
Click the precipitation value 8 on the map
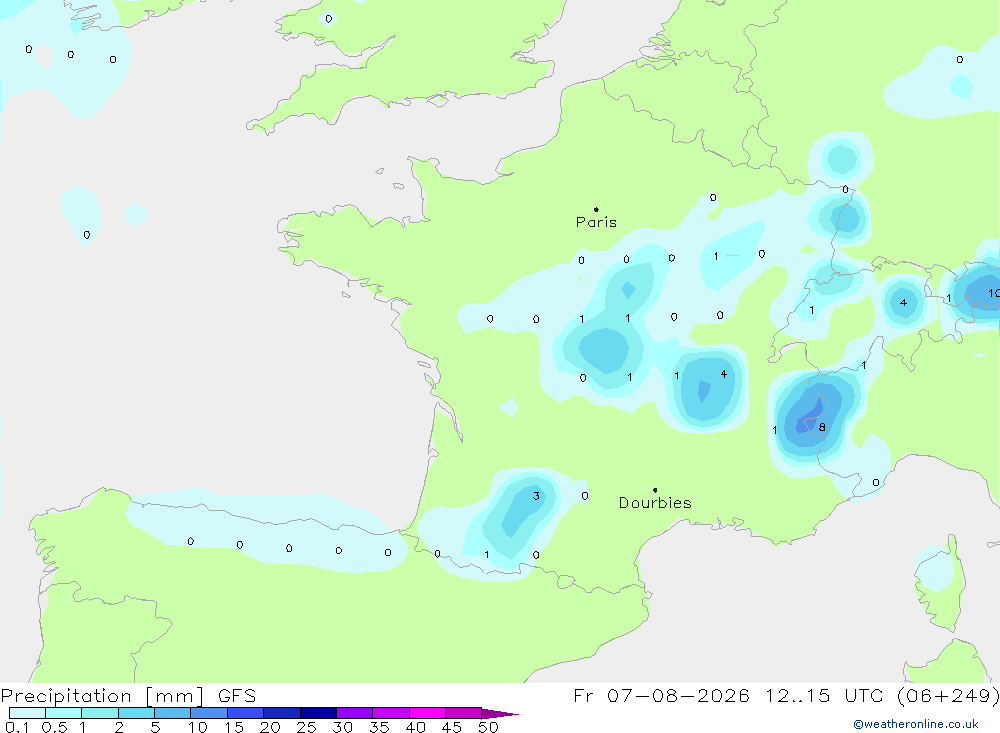coord(822,427)
